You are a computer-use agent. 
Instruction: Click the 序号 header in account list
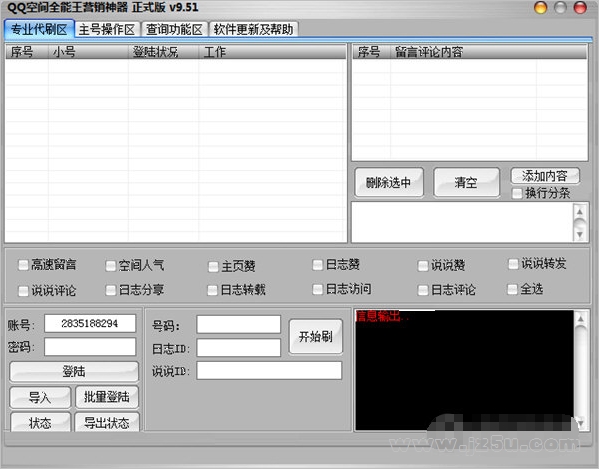click(27, 52)
